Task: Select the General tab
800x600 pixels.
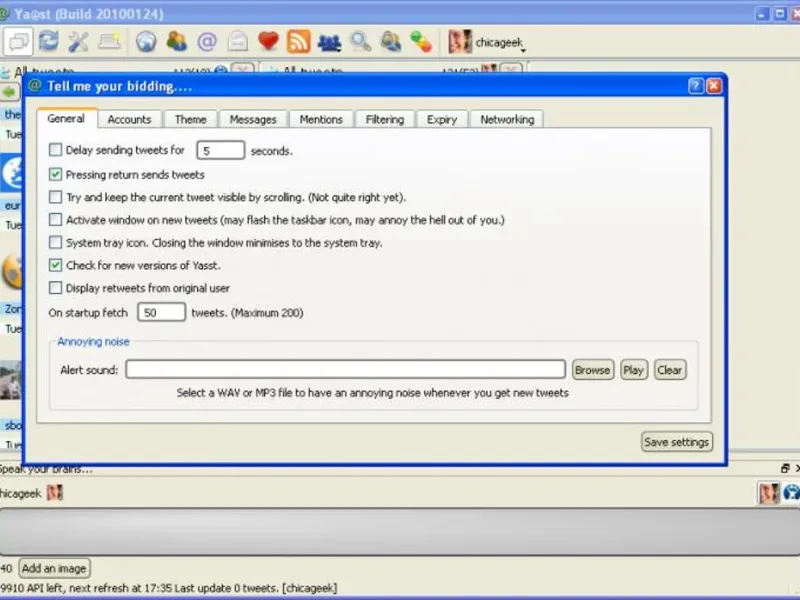Action: (66, 118)
